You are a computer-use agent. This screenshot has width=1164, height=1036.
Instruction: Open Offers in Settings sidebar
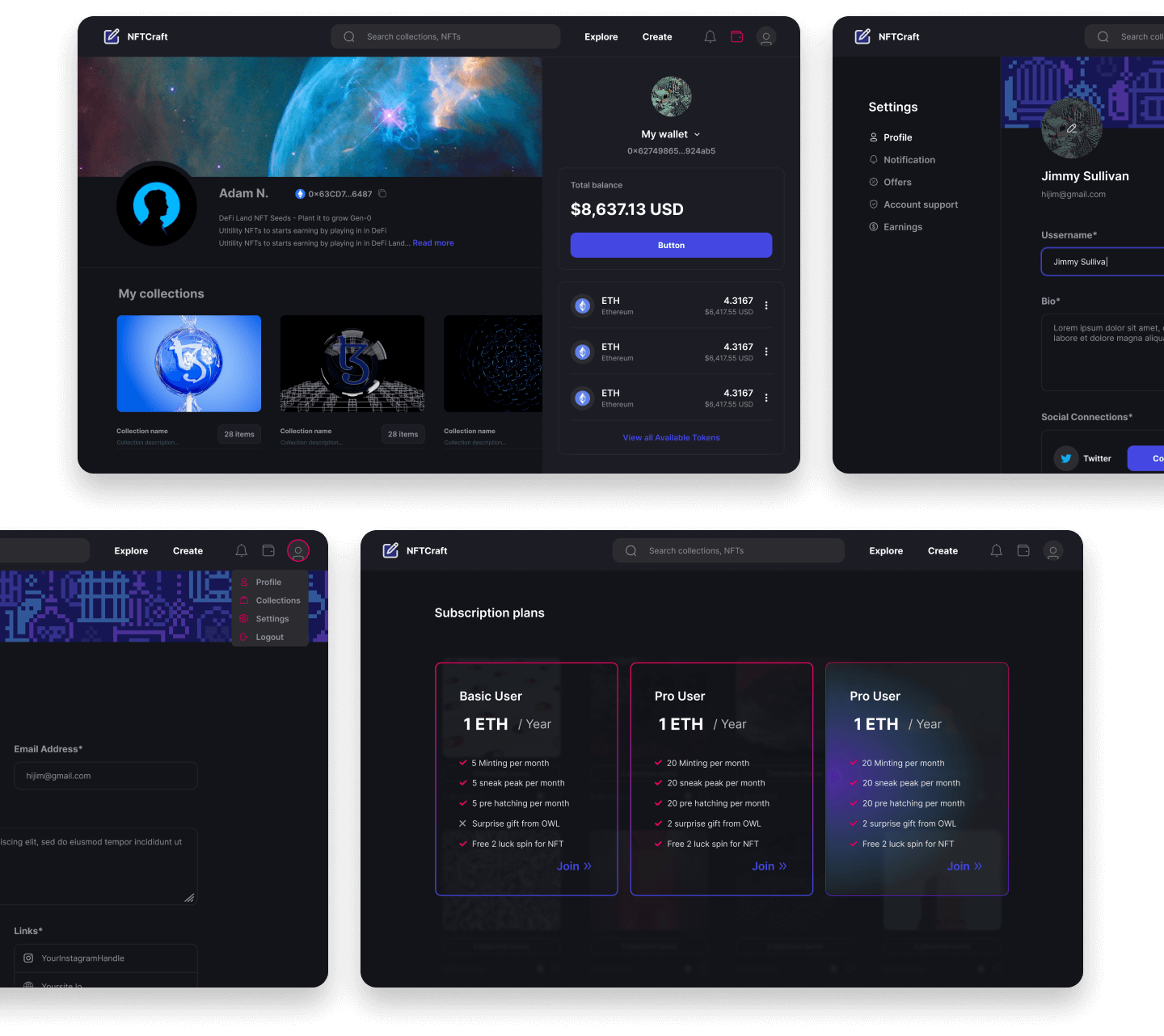coord(890,182)
